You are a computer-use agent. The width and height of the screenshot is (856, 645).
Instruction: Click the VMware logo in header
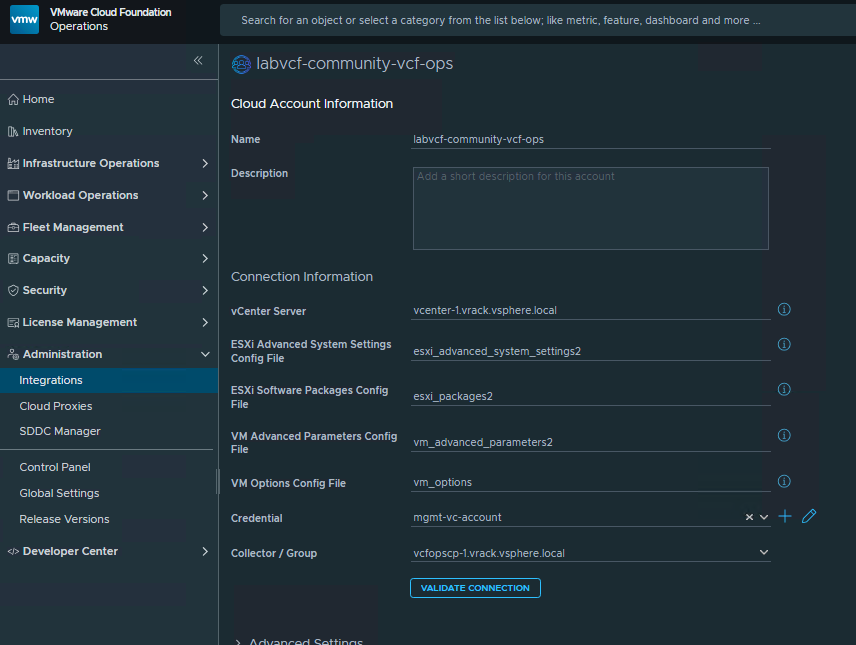coord(25,19)
